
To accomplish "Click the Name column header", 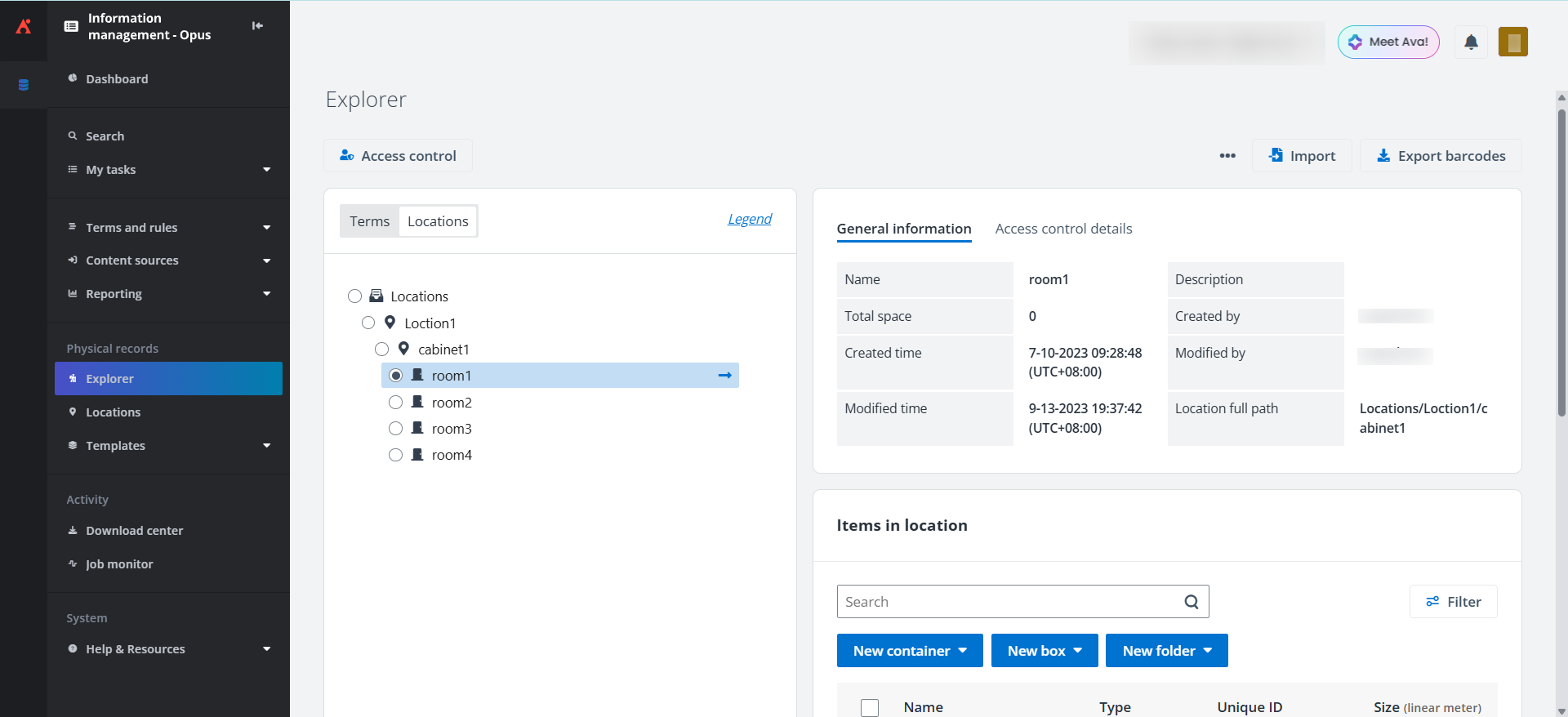I will pos(923,707).
